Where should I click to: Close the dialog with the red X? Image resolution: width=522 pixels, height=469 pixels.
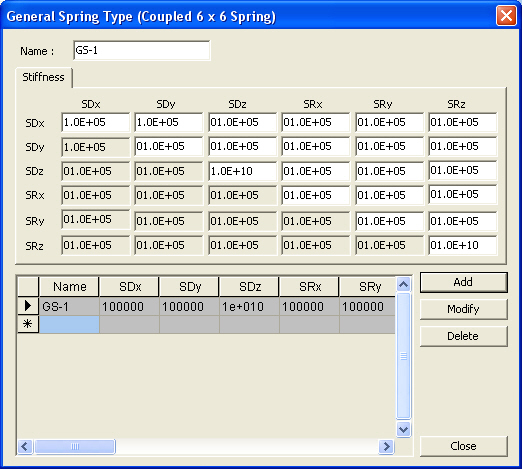(506, 16)
